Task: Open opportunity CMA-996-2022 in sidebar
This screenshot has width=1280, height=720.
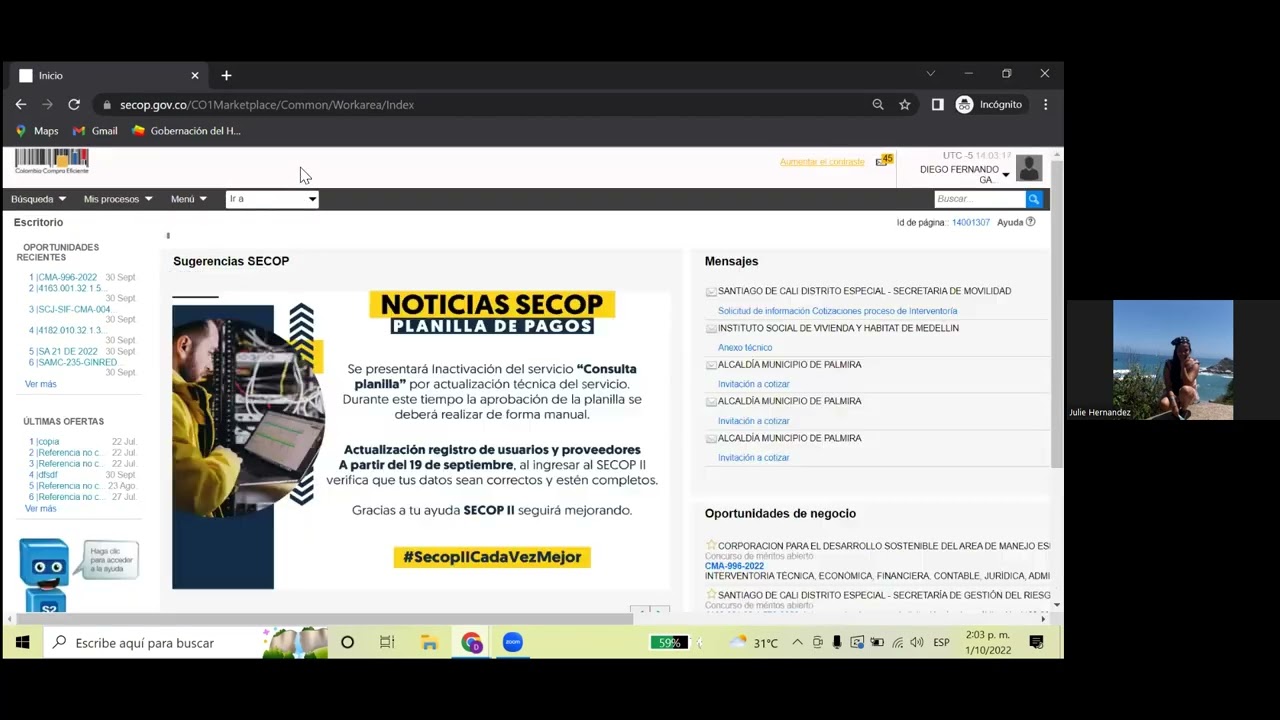Action: pos(67,277)
